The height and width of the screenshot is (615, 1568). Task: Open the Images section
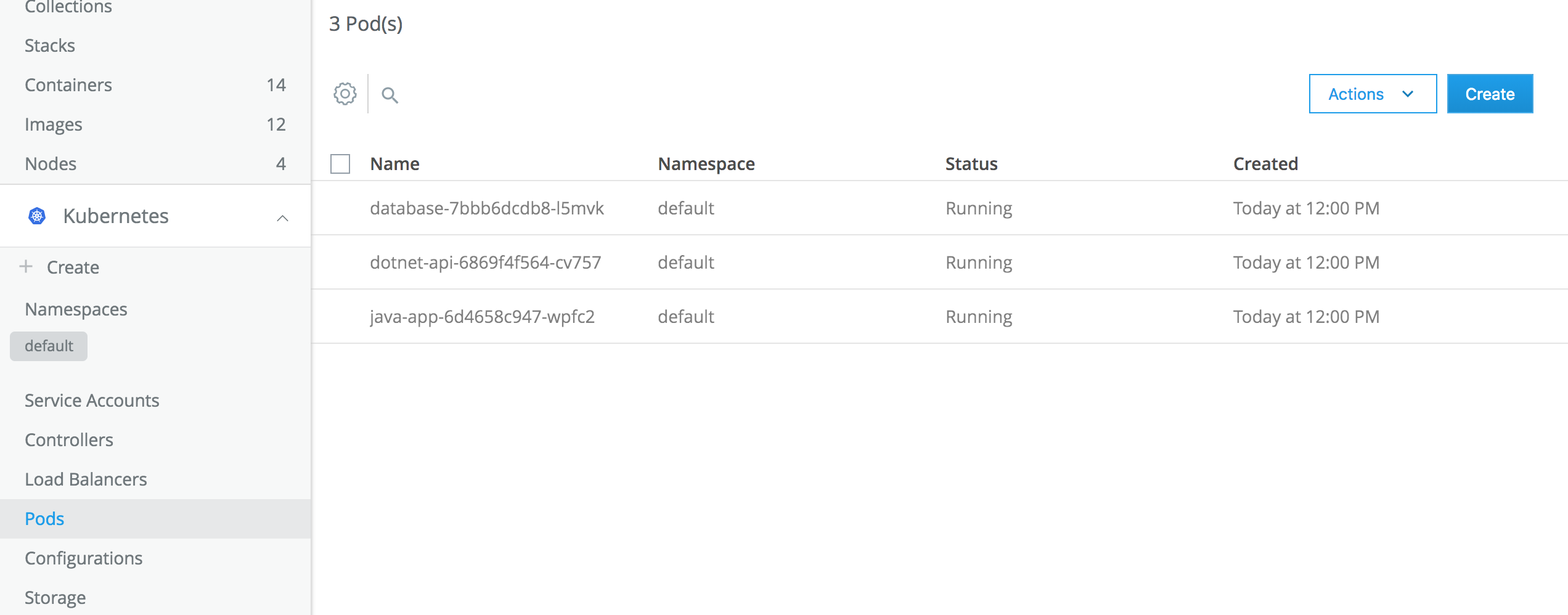pyautogui.click(x=54, y=124)
